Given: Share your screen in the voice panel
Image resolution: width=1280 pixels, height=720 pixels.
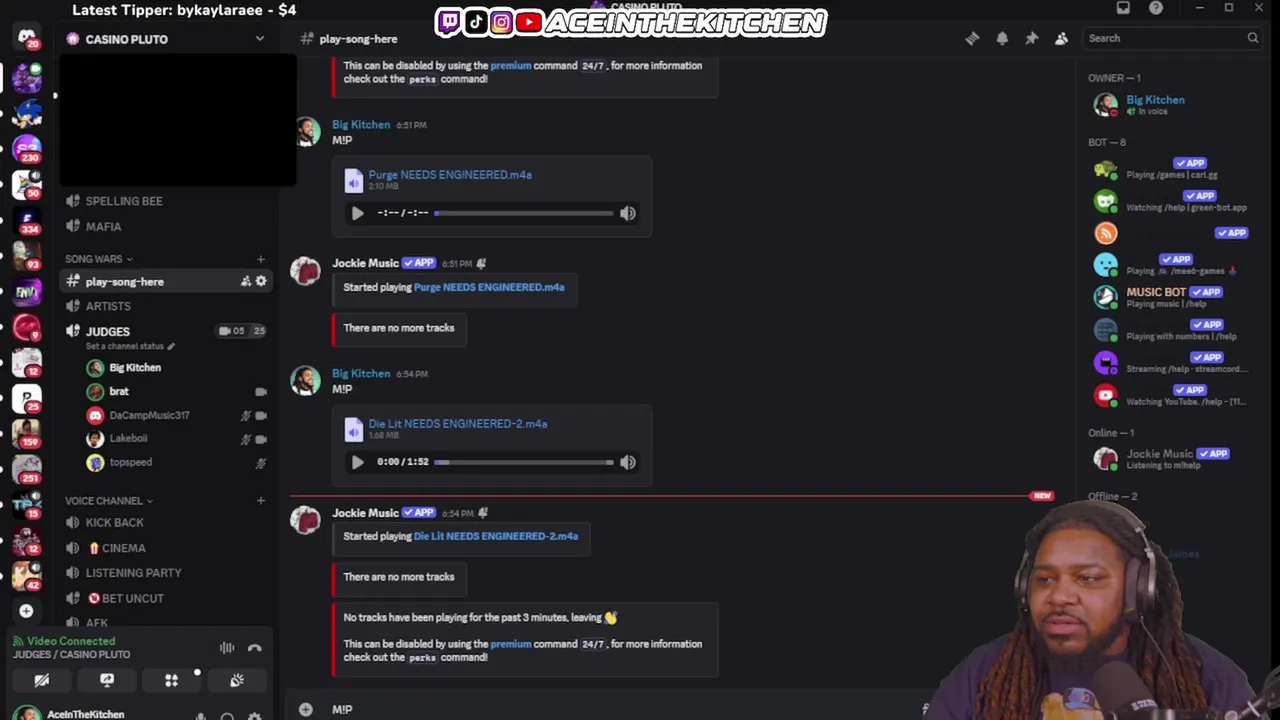Looking at the screenshot, I should tap(107, 680).
